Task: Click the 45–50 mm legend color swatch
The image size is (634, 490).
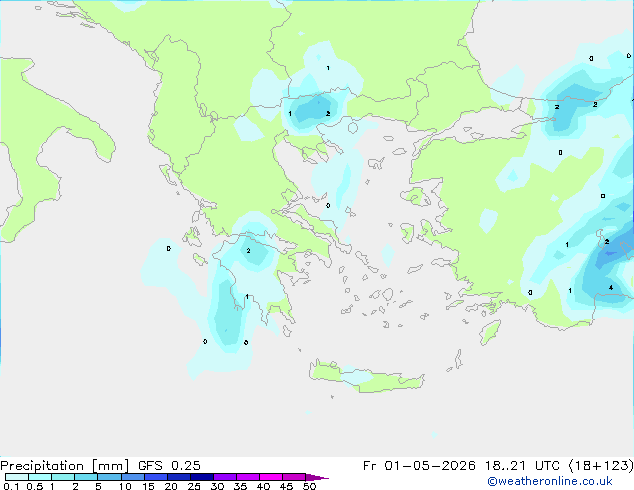Action: tap(294, 477)
